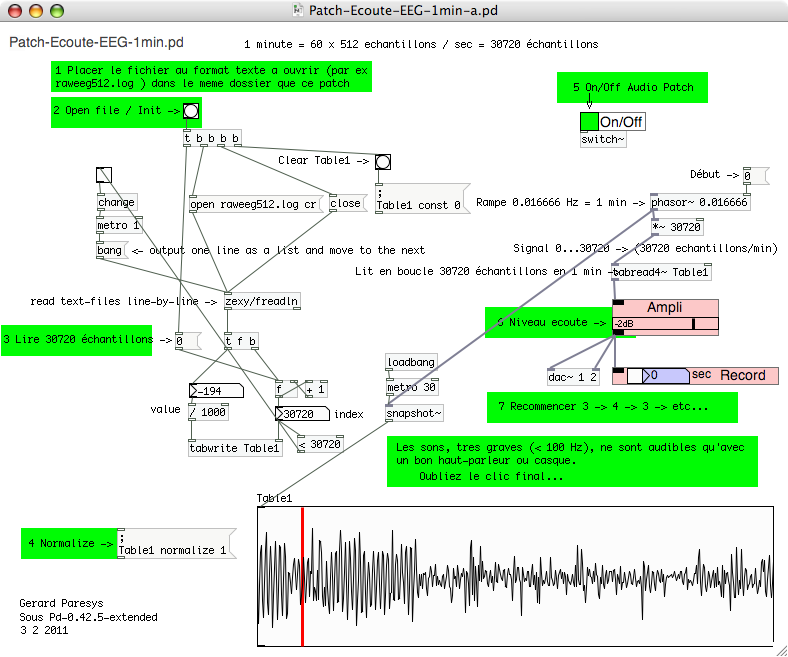
Task: Click the 'Ampli' label
Action: point(664,307)
